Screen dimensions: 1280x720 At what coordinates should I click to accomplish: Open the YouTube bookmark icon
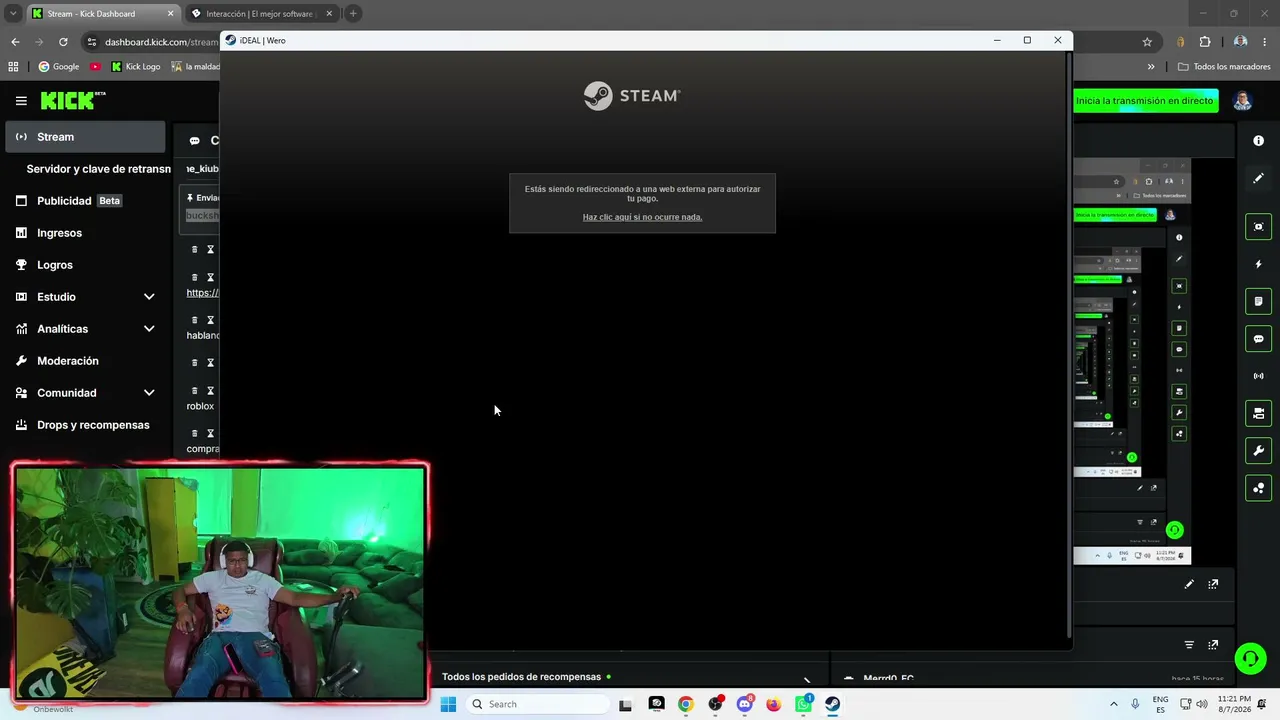click(95, 67)
